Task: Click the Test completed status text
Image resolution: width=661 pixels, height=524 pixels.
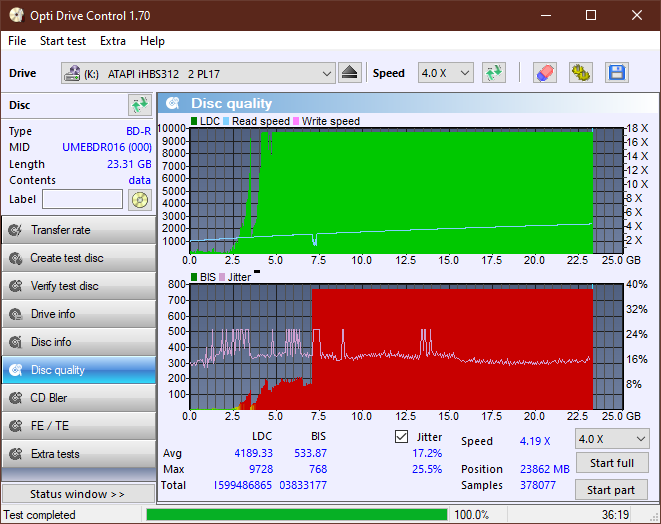Action: (40, 515)
